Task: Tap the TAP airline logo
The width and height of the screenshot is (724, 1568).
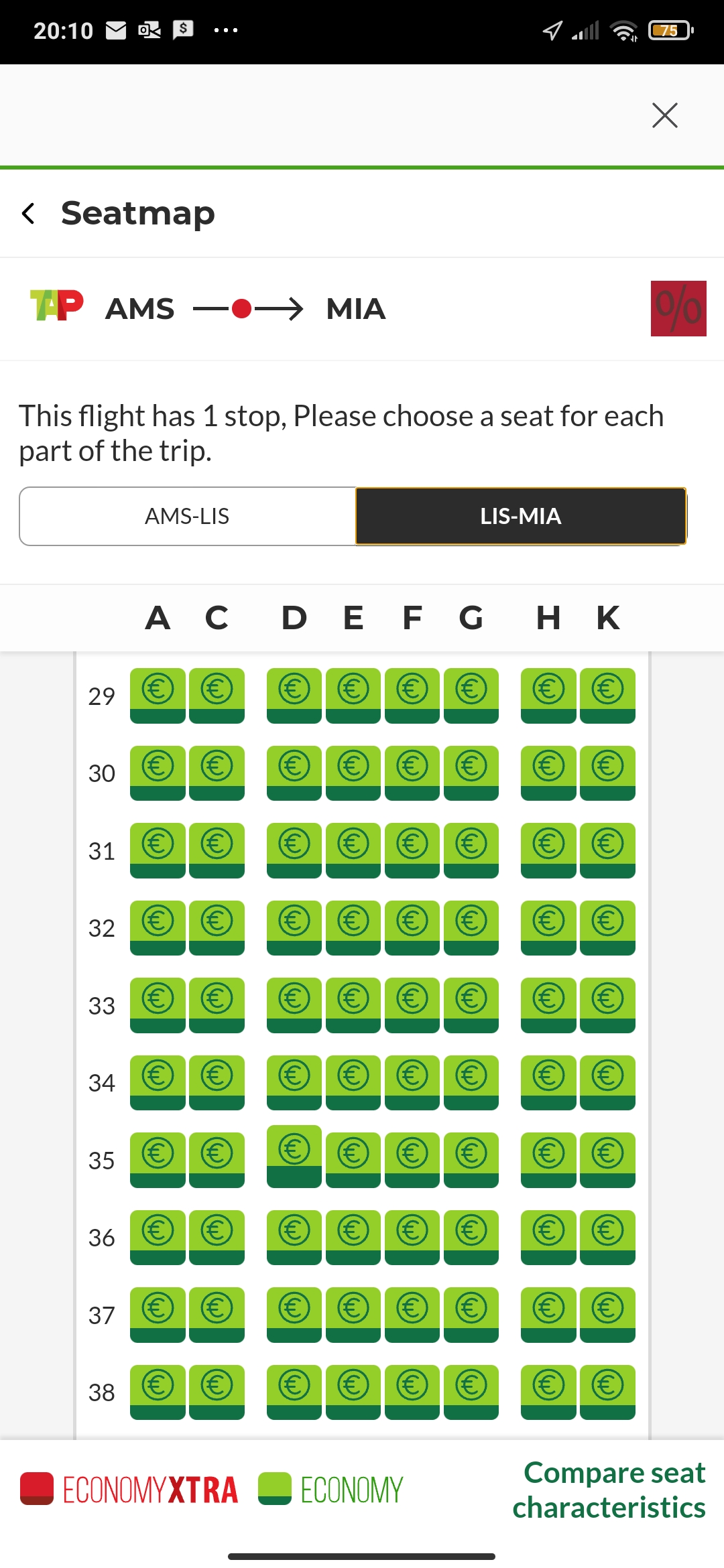Action: pos(57,306)
